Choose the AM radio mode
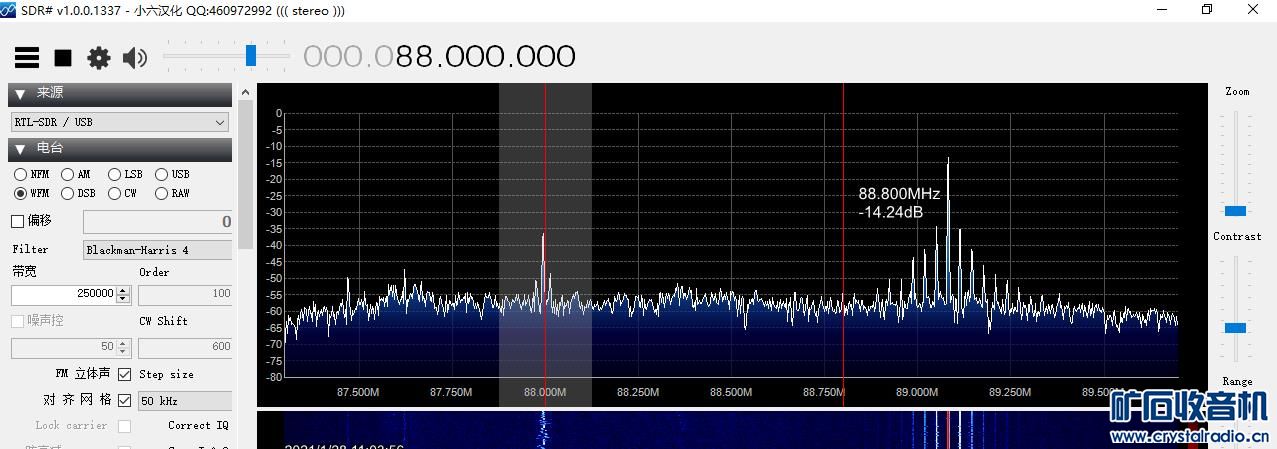The height and width of the screenshot is (449, 1277). (67, 174)
